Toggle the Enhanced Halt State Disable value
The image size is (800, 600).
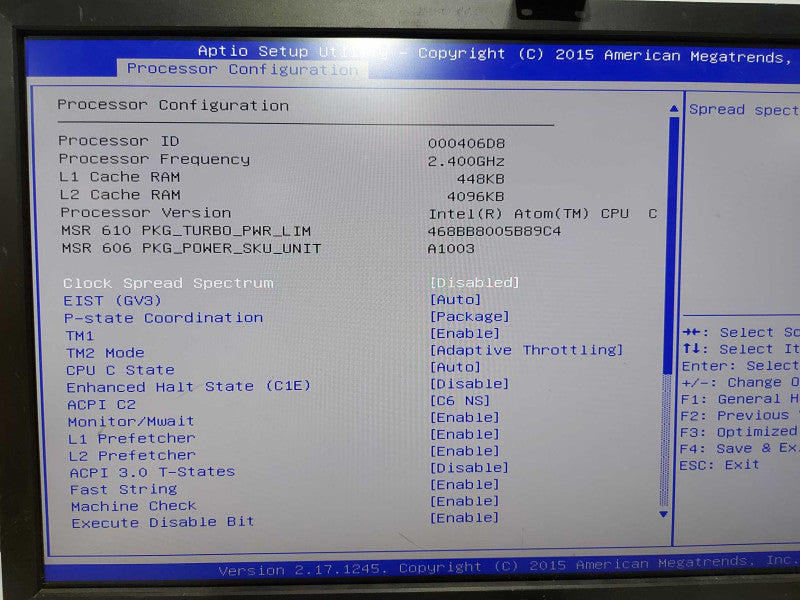coord(470,384)
